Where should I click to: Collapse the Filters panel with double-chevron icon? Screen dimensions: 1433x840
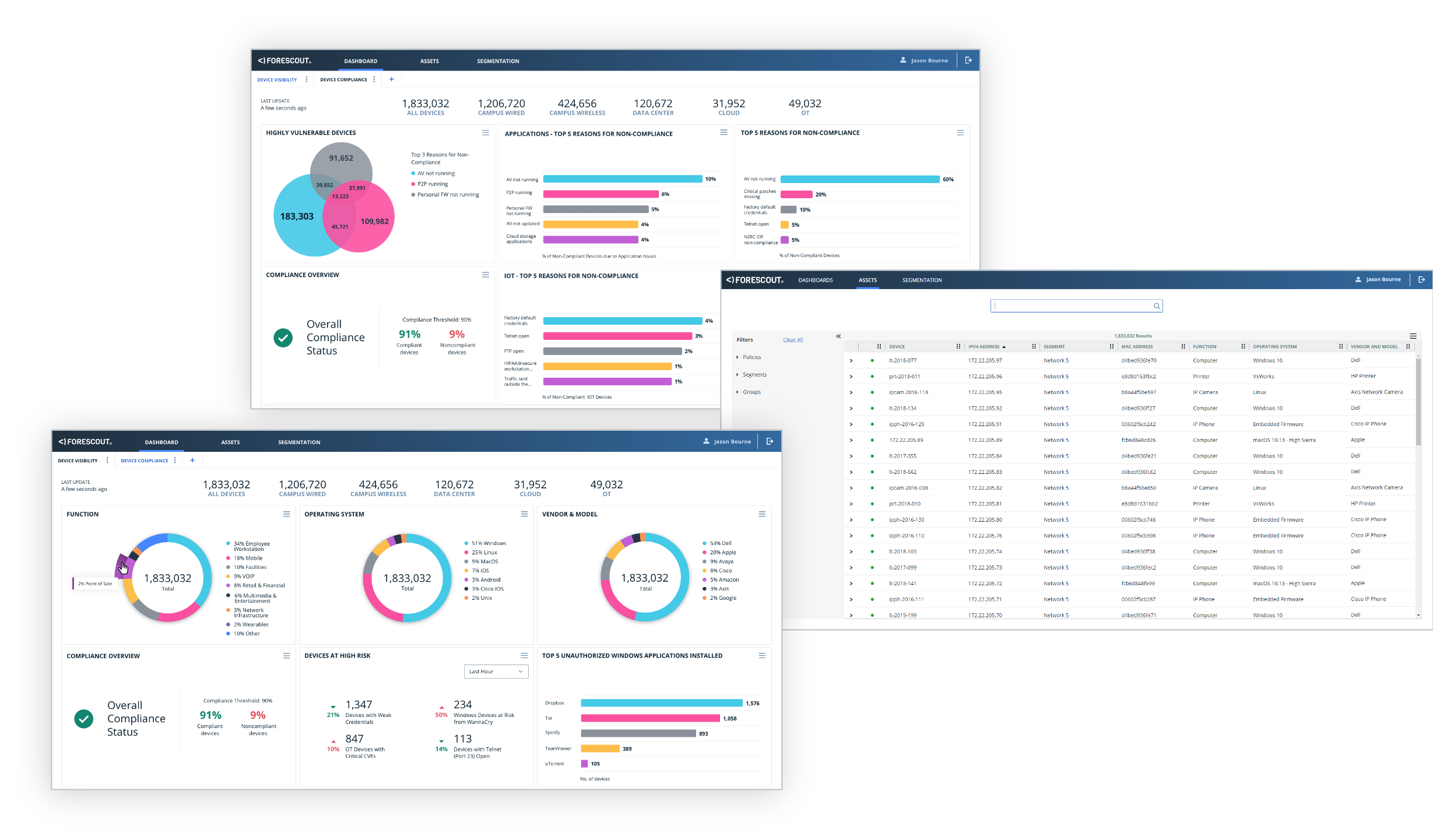tap(838, 336)
